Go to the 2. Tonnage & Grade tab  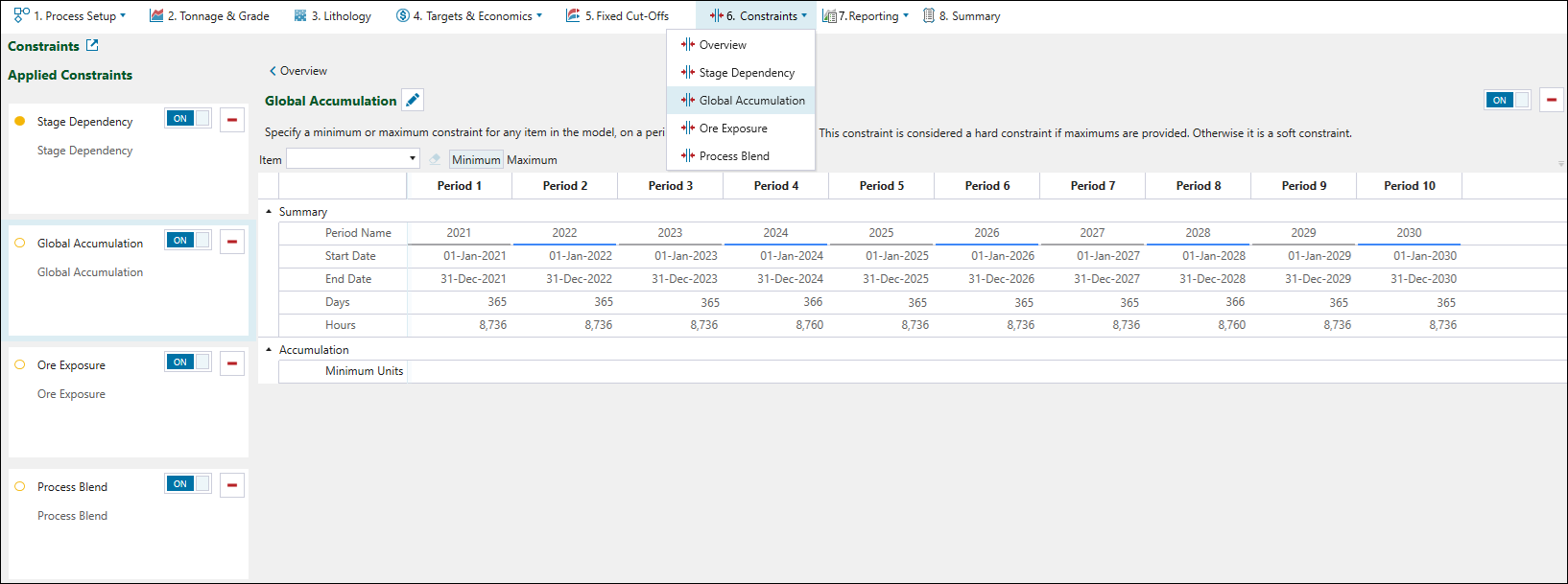[209, 16]
